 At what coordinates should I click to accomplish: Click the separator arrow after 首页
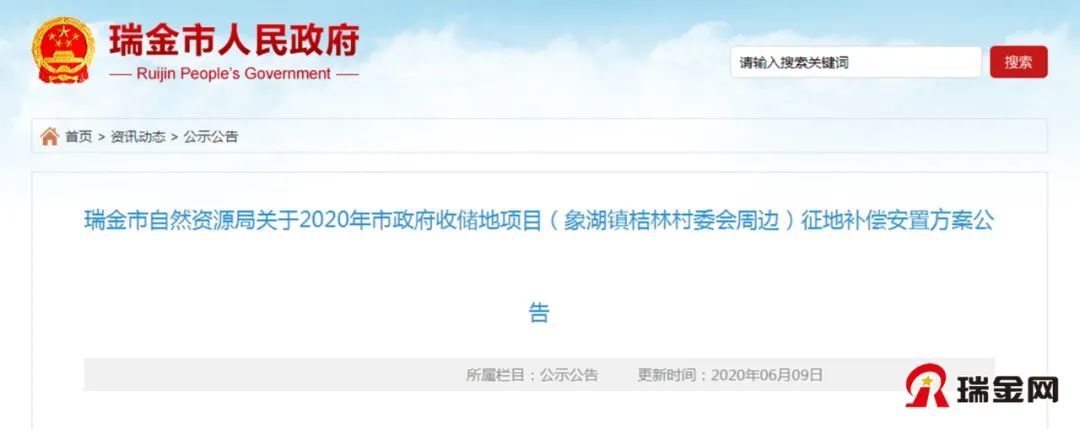pos(101,137)
